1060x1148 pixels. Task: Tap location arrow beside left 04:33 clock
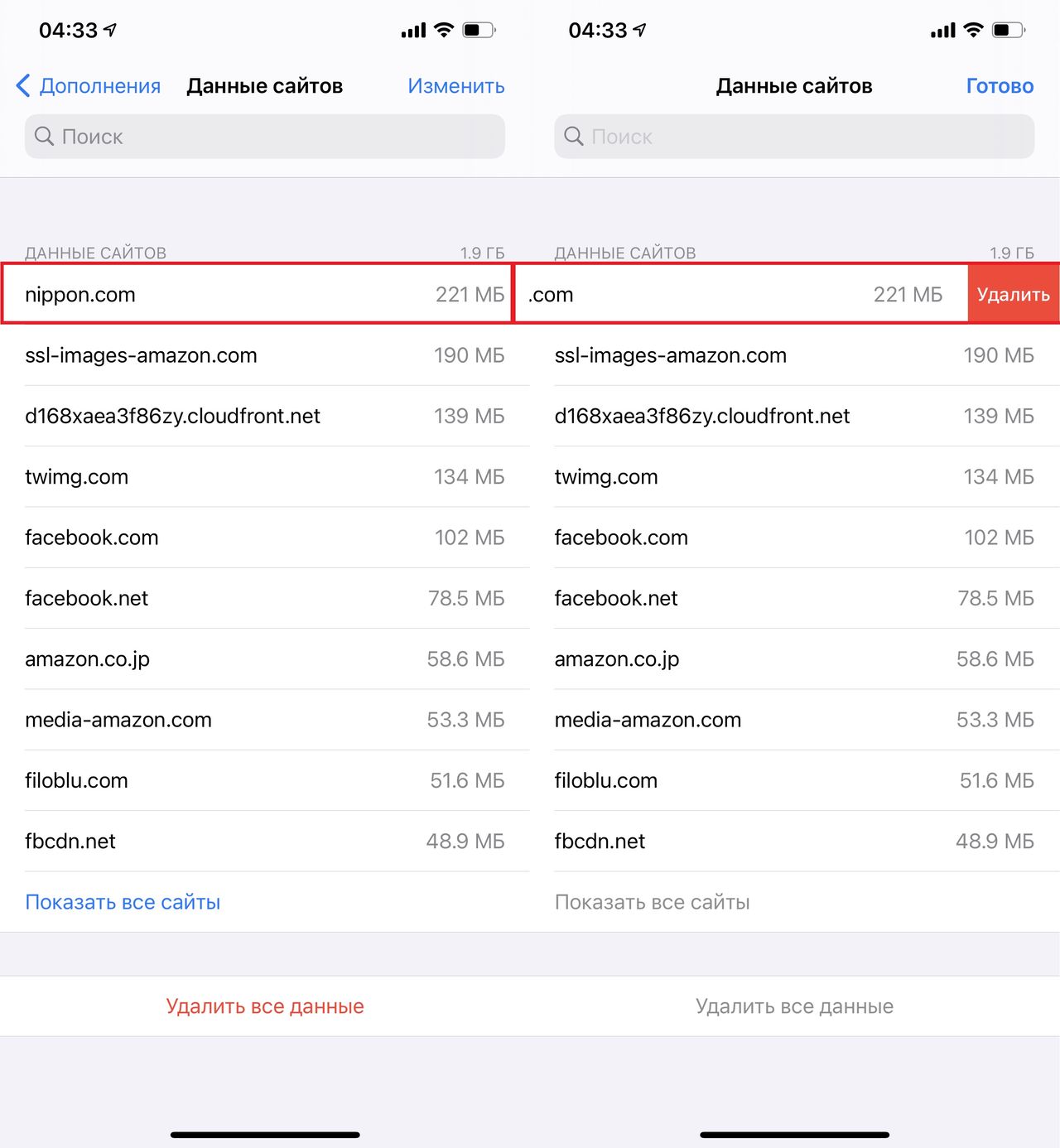pyautogui.click(x=110, y=30)
